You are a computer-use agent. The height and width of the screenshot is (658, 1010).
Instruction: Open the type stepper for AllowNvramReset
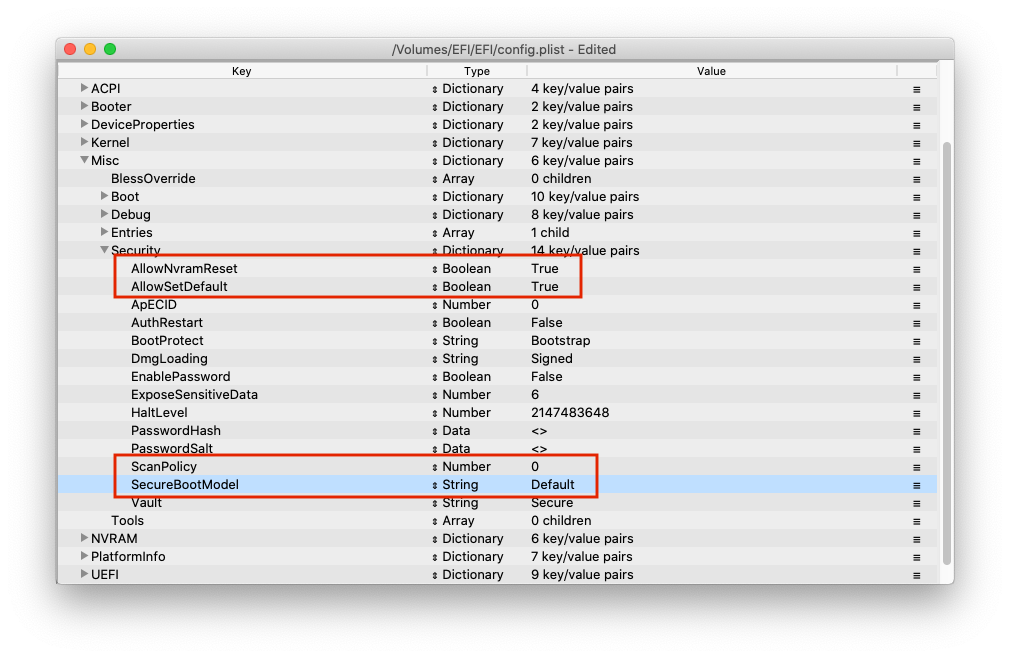click(435, 269)
